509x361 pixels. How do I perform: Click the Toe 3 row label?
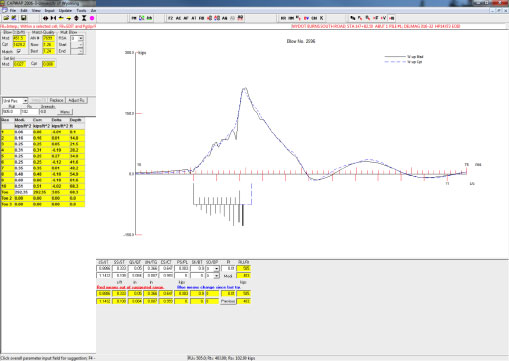tap(7, 205)
